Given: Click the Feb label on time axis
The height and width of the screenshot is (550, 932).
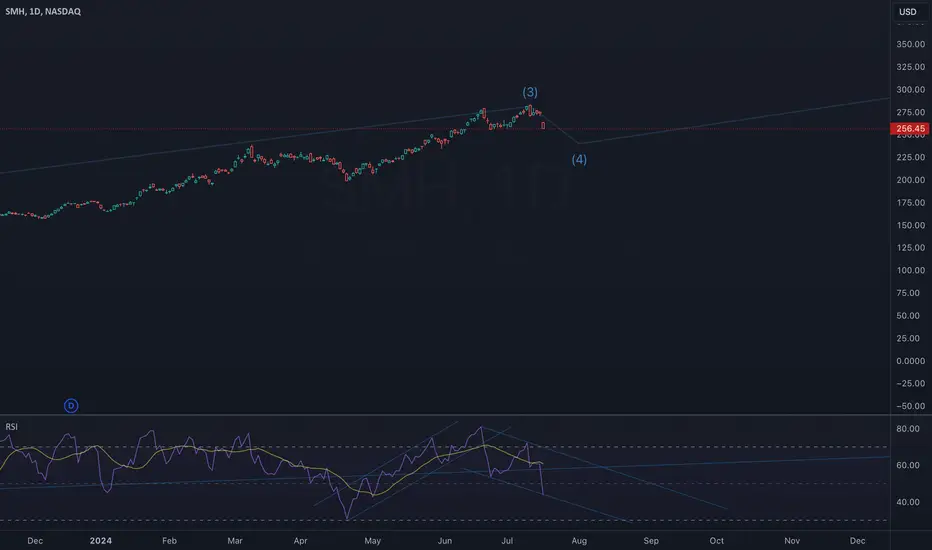Looking at the screenshot, I should 169,540.
